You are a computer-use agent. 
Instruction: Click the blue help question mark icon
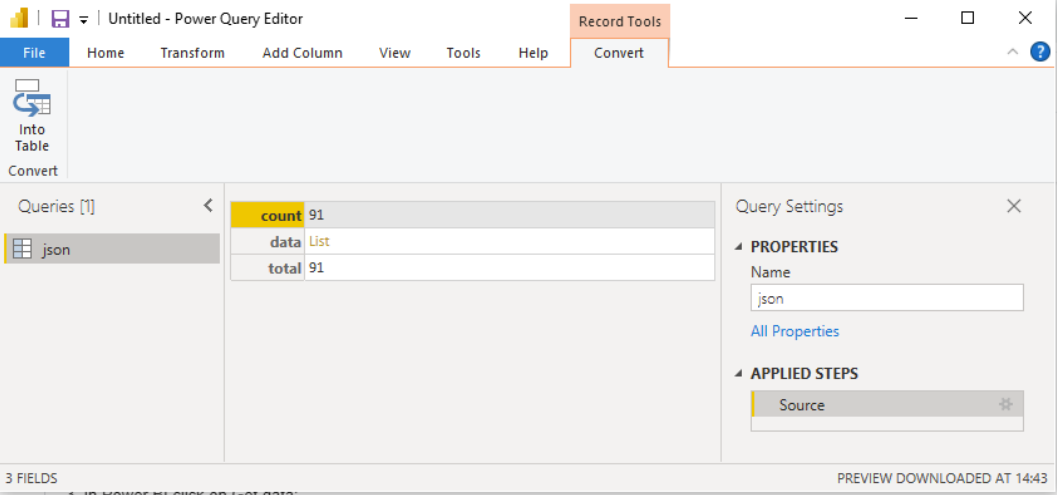click(x=1040, y=51)
